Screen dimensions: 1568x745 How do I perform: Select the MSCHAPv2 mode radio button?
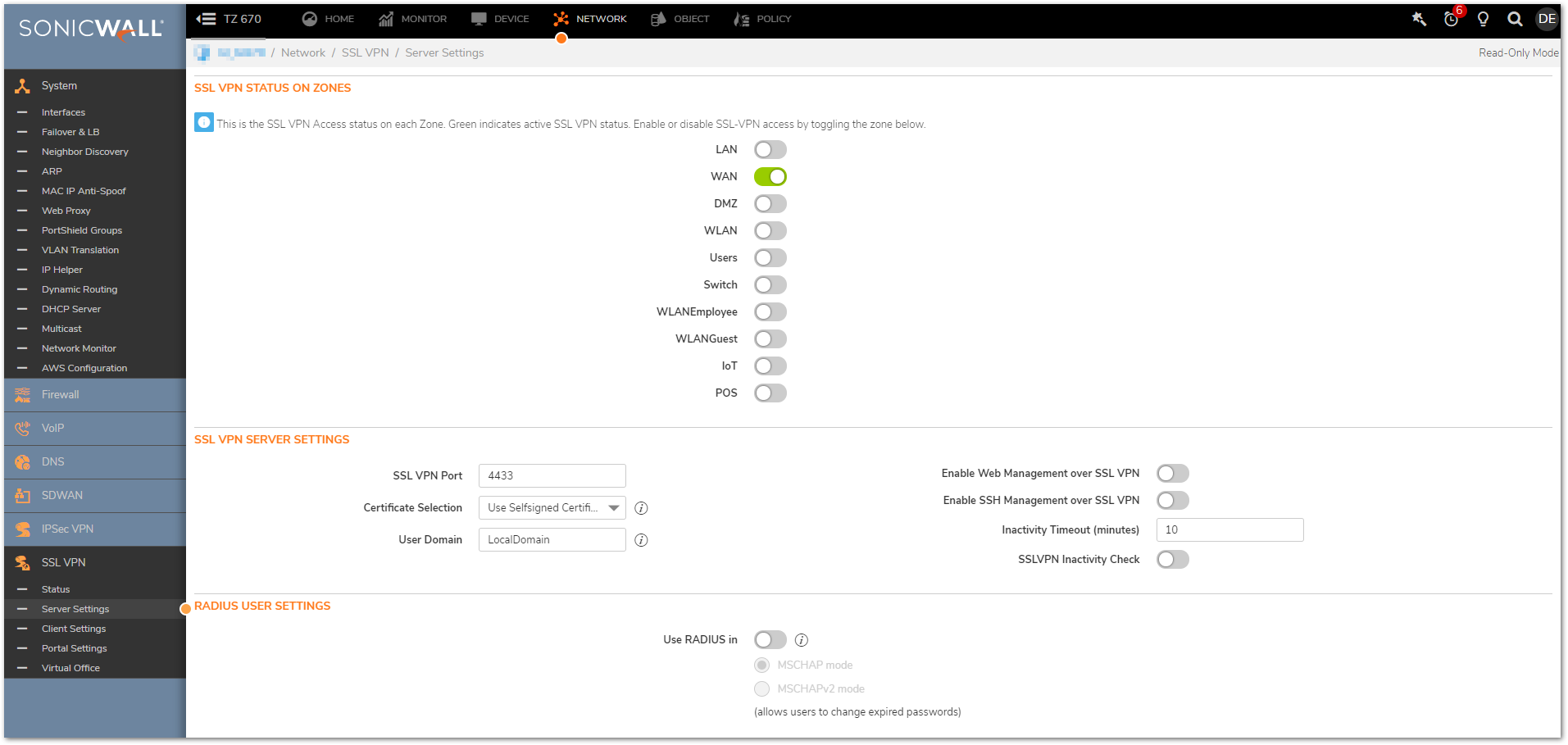(762, 688)
